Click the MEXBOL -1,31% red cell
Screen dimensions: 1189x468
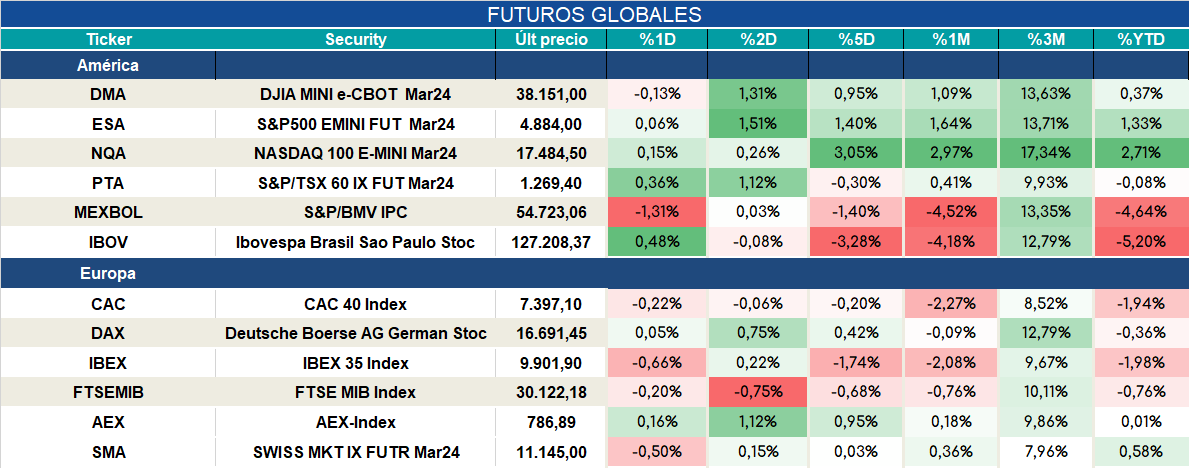point(658,212)
